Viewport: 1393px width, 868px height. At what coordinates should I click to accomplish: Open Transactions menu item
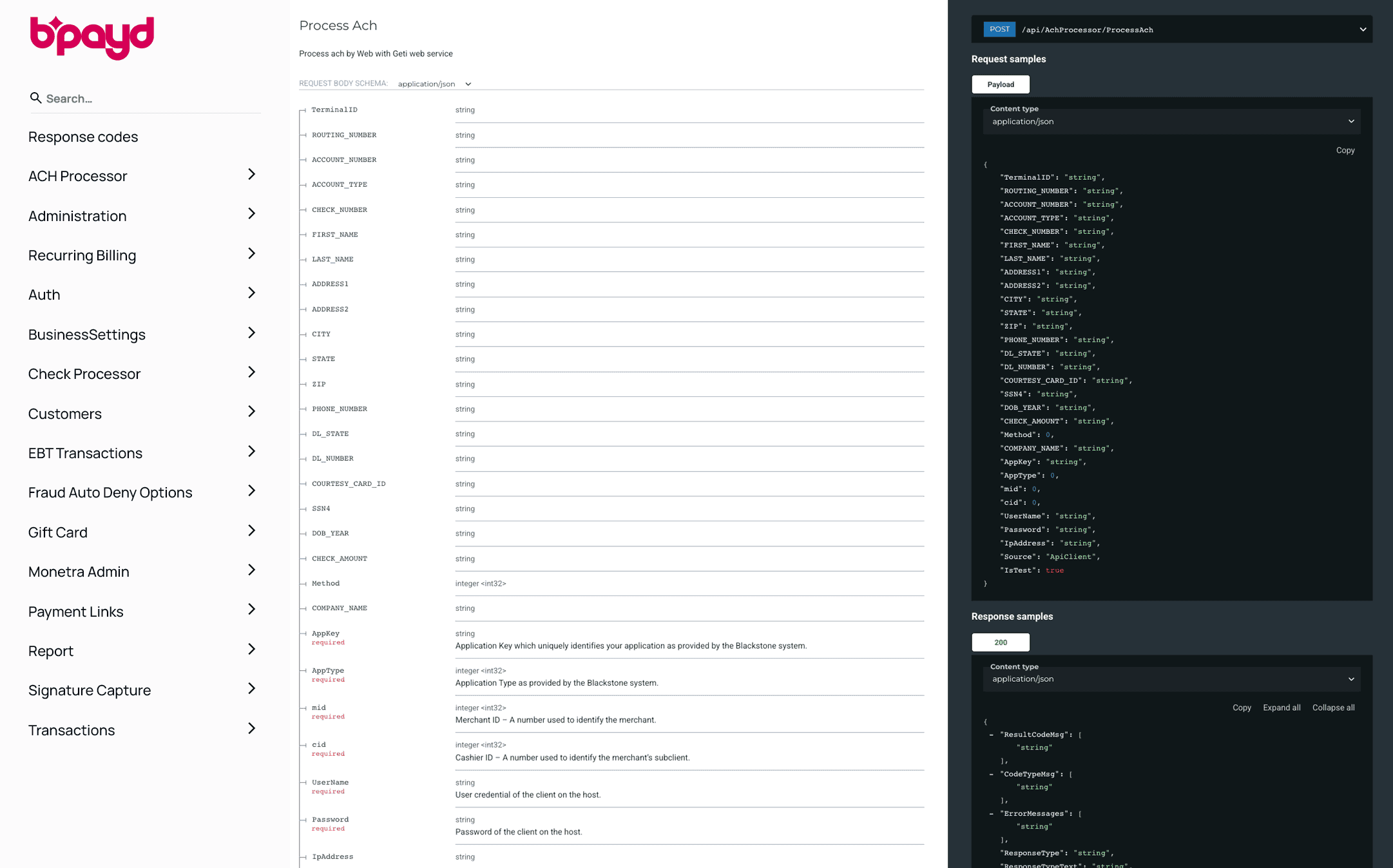(72, 730)
